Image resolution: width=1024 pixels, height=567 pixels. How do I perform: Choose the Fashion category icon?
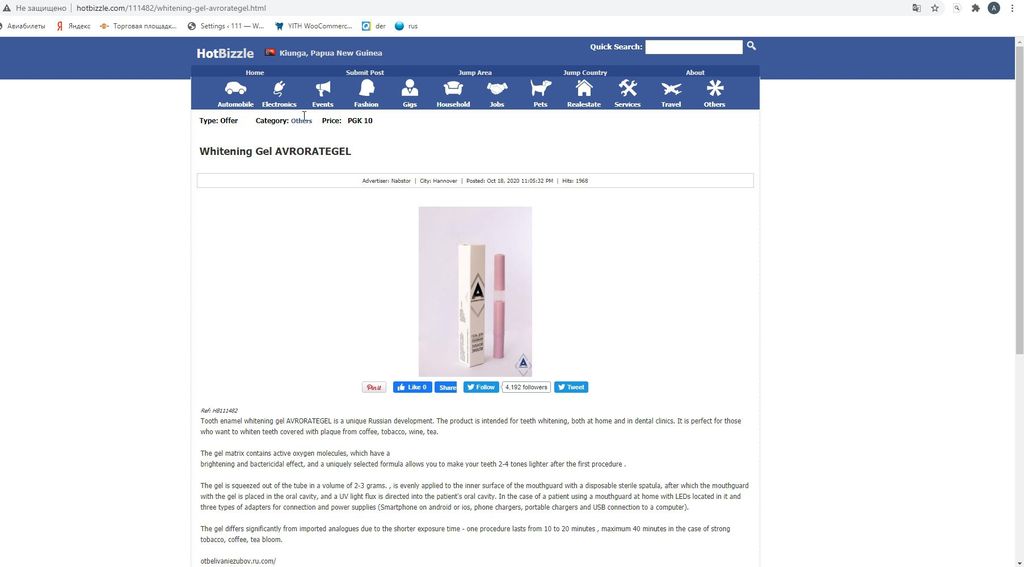coord(366,88)
